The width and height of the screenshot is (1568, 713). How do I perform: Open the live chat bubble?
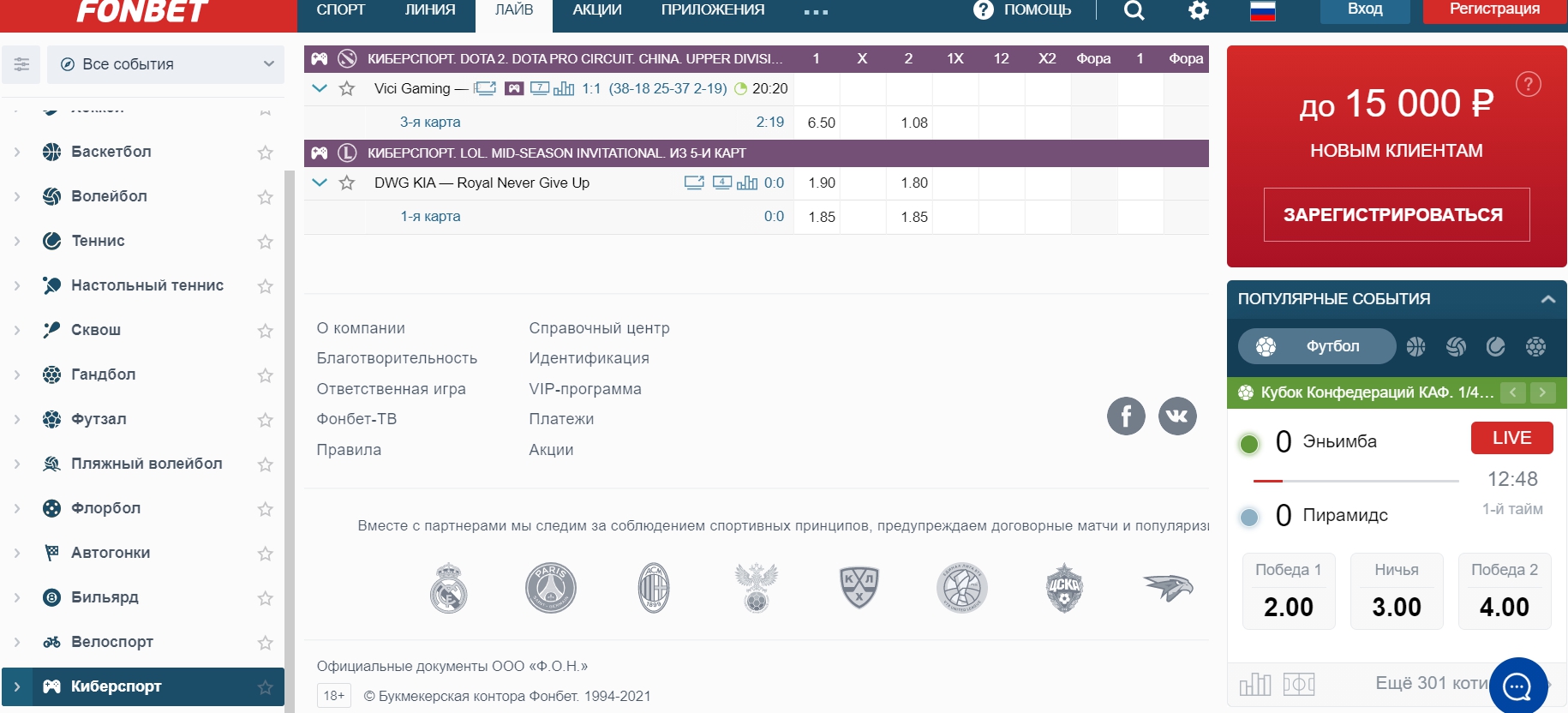(x=1517, y=686)
